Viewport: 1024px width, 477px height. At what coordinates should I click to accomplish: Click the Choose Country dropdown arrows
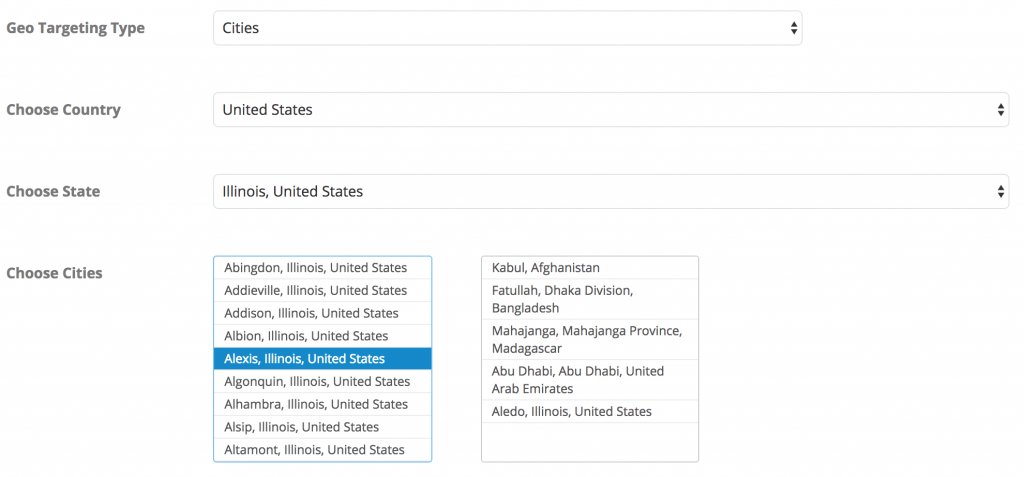coord(1001,110)
